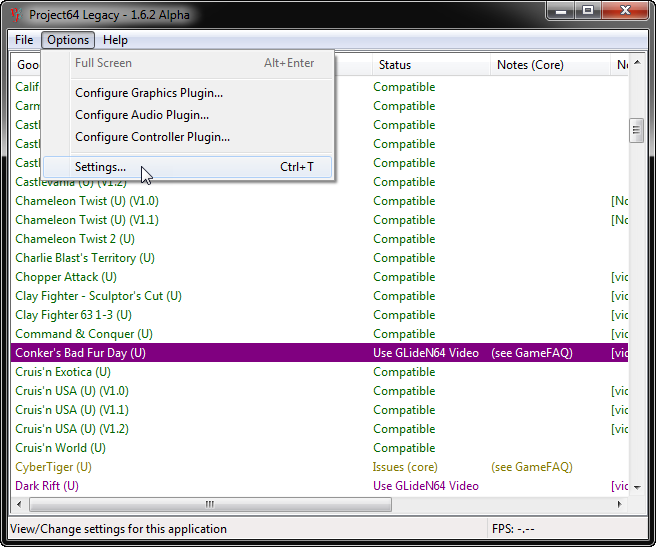Minimize the Project64 window
This screenshot has width=656, height=547.
click(x=561, y=11)
